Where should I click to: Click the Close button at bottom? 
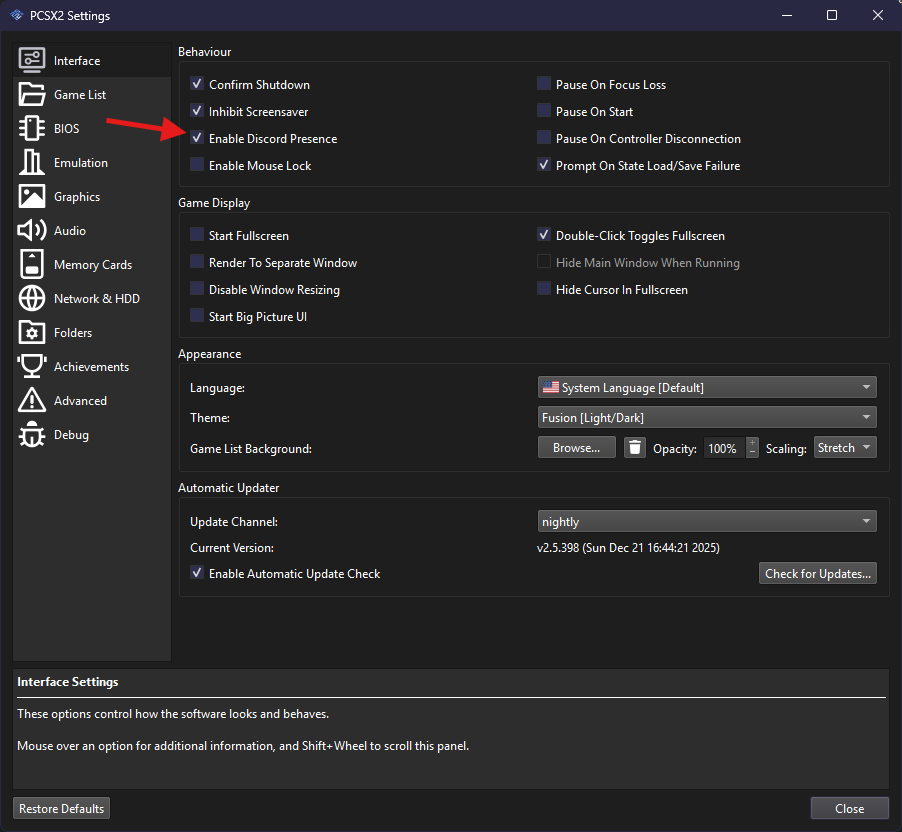coord(850,808)
